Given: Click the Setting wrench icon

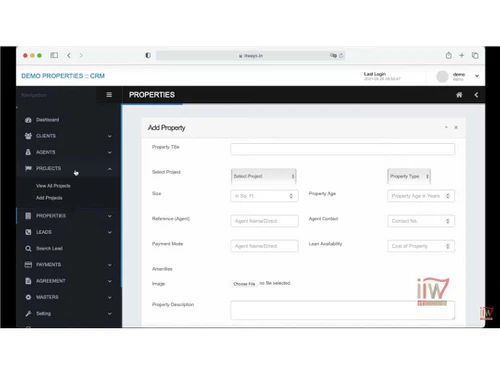Looking at the screenshot, I should click(28, 313).
